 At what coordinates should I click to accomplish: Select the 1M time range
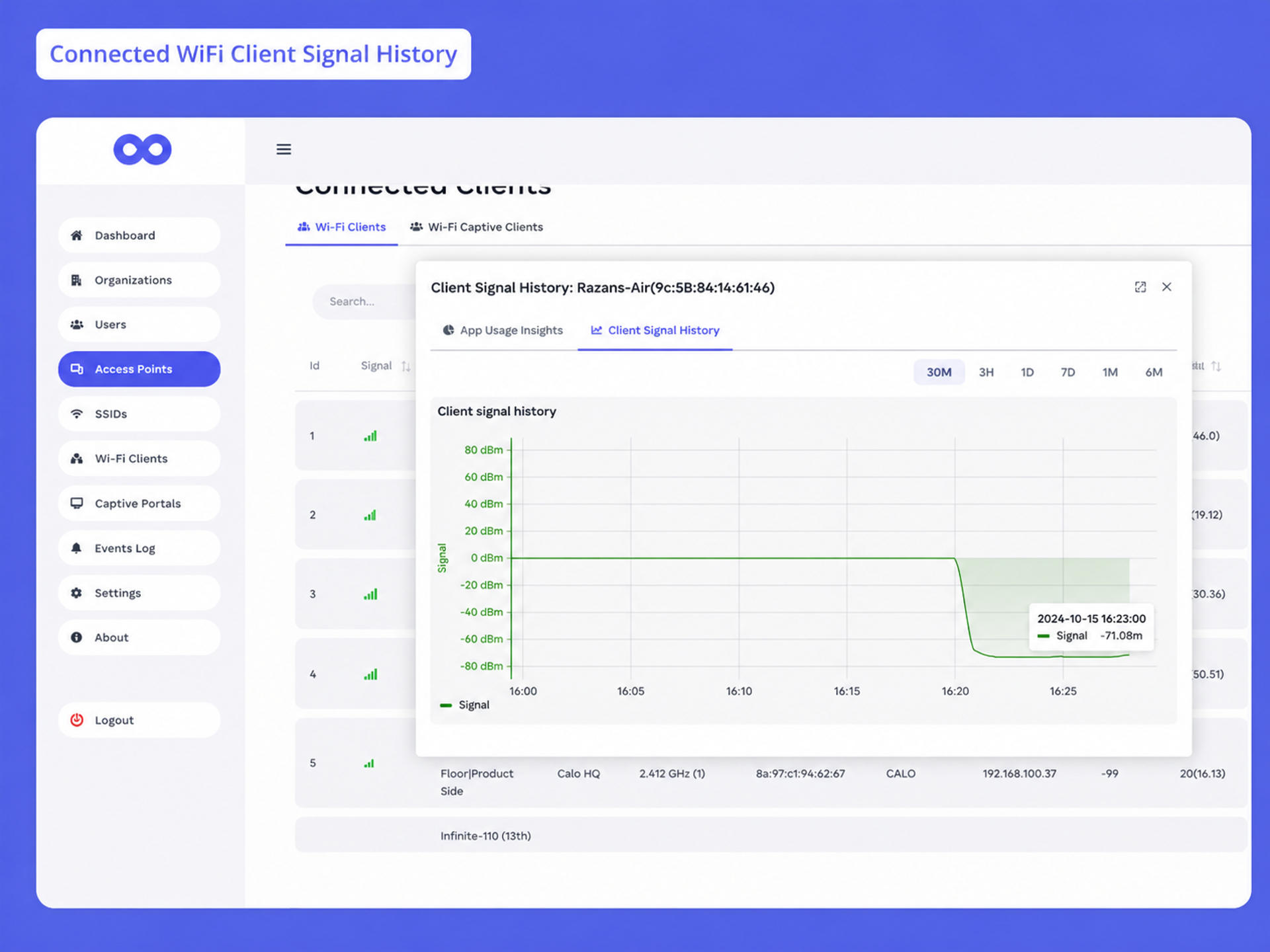pos(1110,372)
